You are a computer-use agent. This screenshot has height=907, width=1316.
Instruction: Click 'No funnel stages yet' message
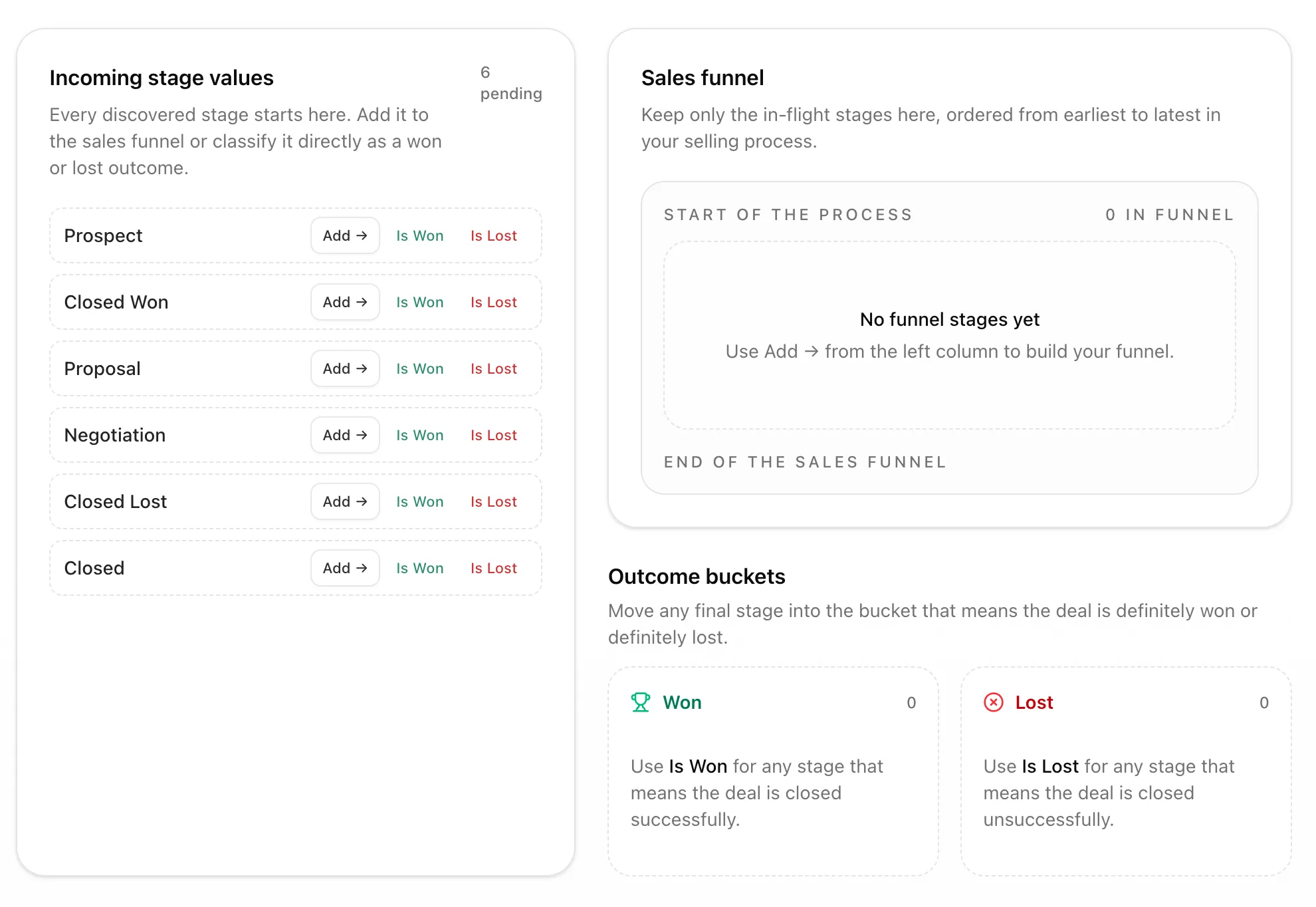[x=950, y=319]
